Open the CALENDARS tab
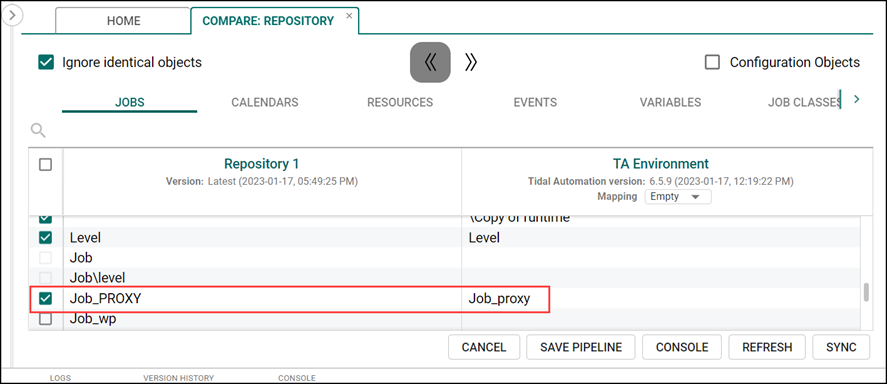The height and width of the screenshot is (384, 887). (x=265, y=102)
